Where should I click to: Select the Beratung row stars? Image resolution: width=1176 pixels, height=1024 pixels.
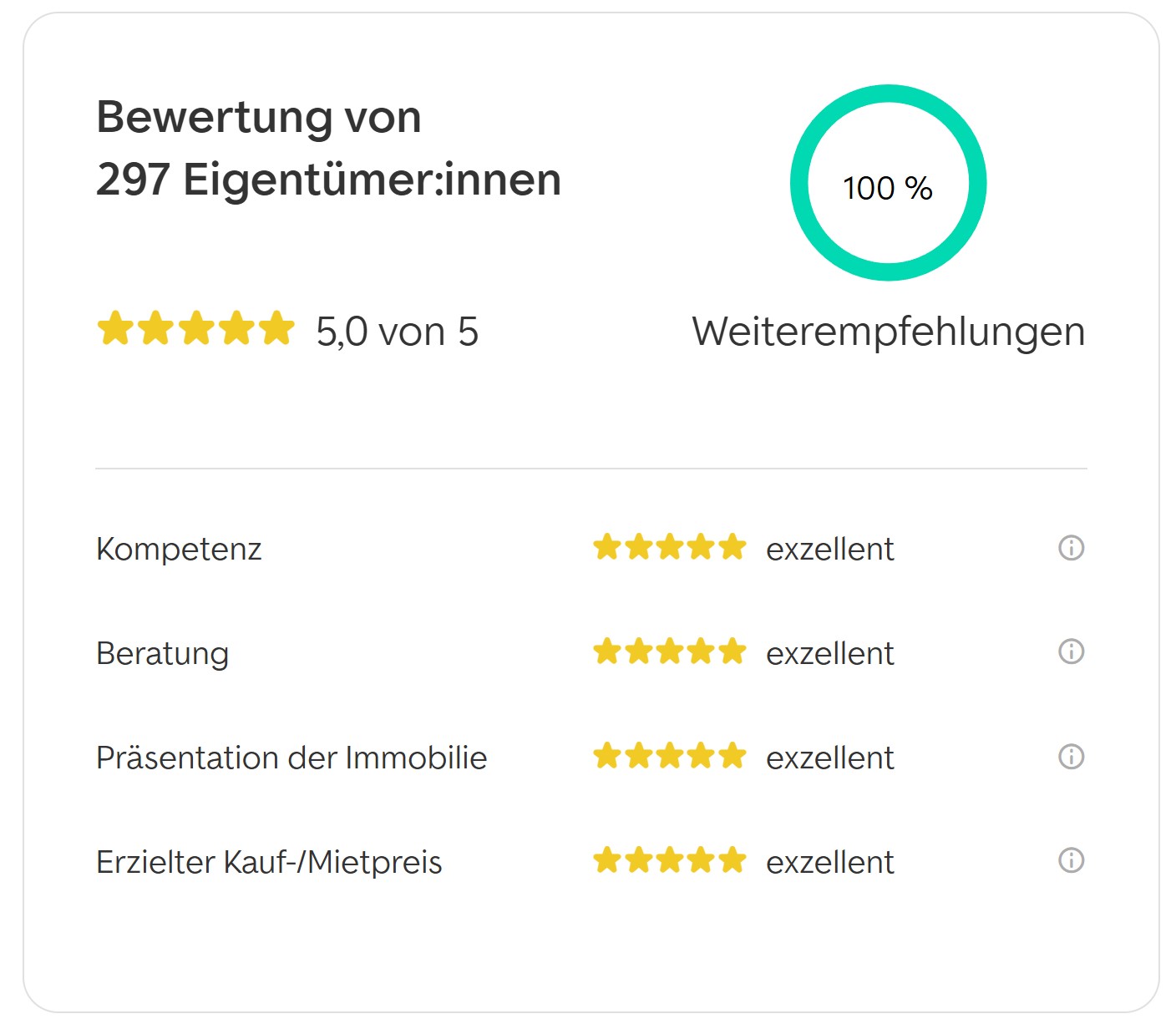669,651
